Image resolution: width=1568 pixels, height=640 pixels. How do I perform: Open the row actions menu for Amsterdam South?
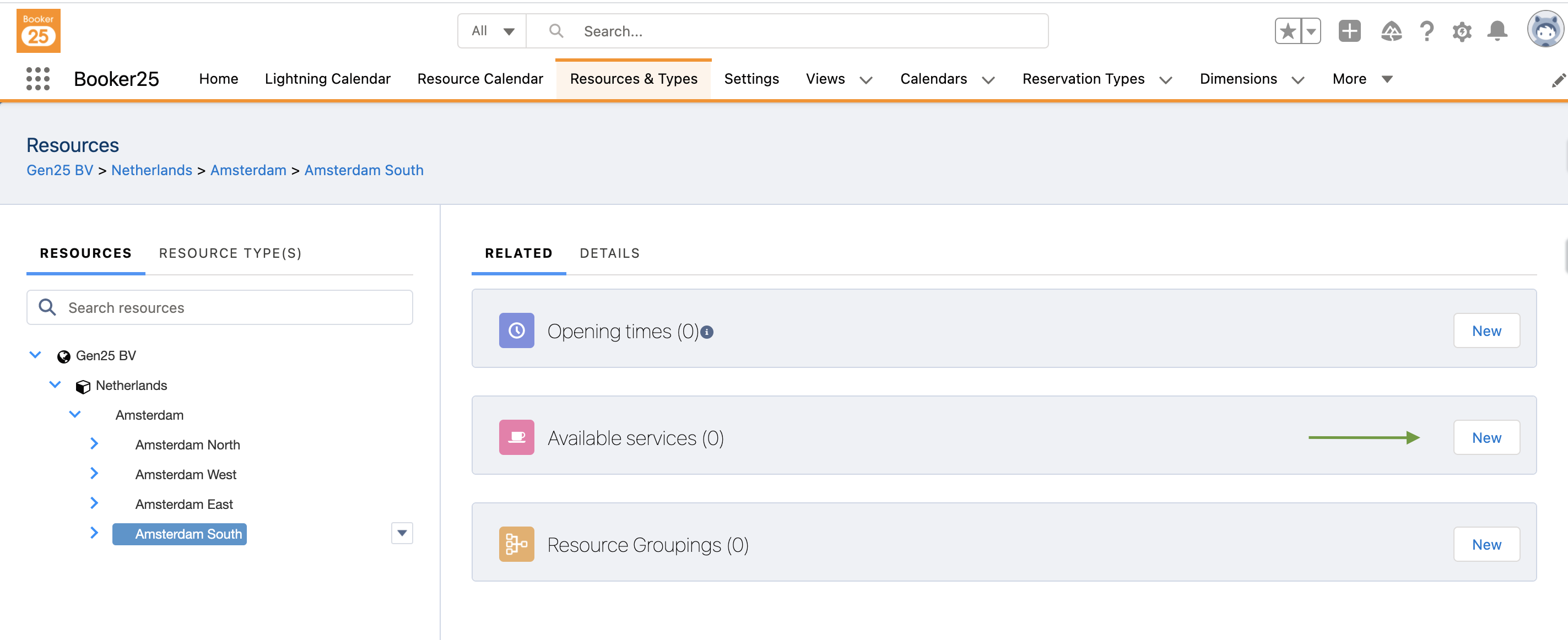coord(402,533)
